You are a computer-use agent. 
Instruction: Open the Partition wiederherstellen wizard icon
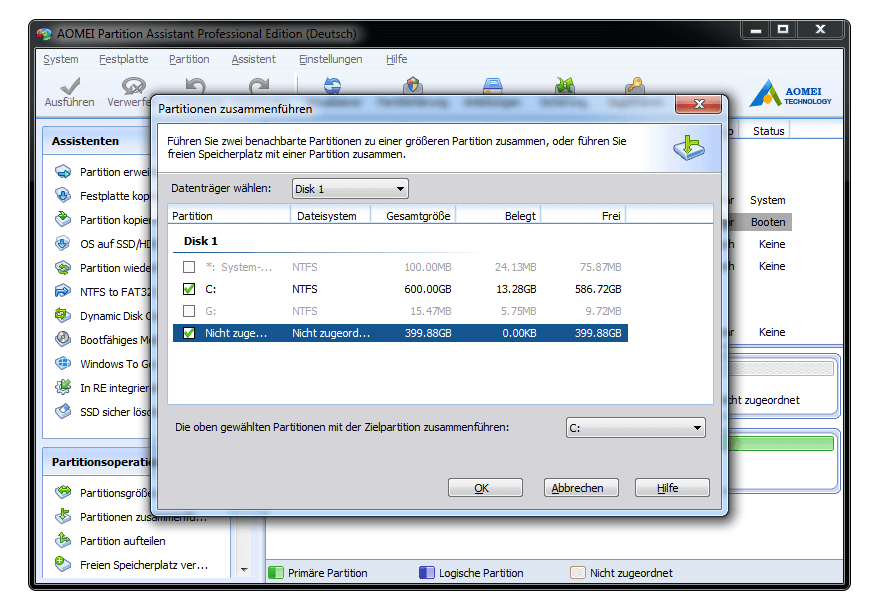coord(63,268)
